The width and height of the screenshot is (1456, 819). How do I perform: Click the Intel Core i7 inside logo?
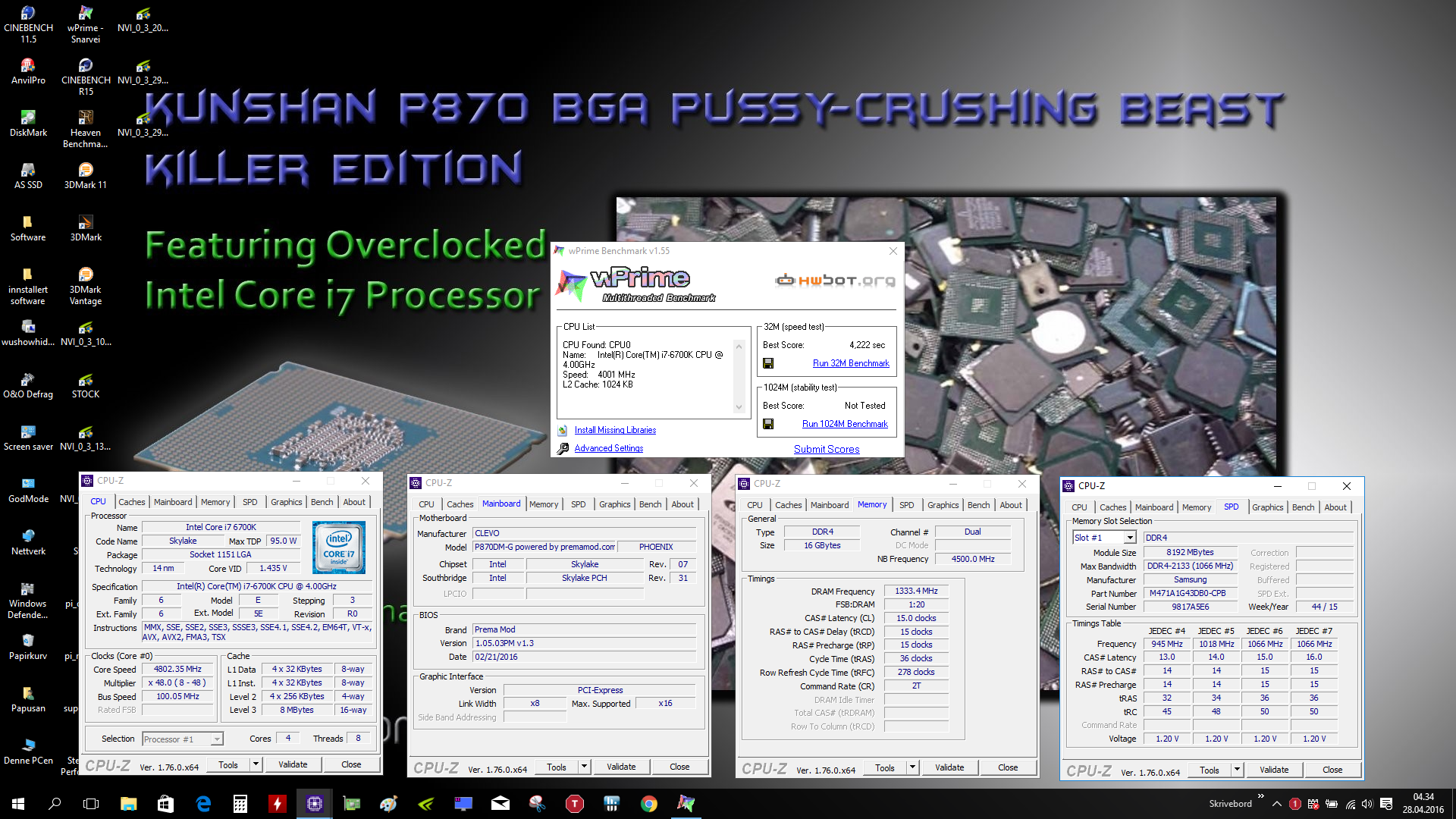point(338,547)
